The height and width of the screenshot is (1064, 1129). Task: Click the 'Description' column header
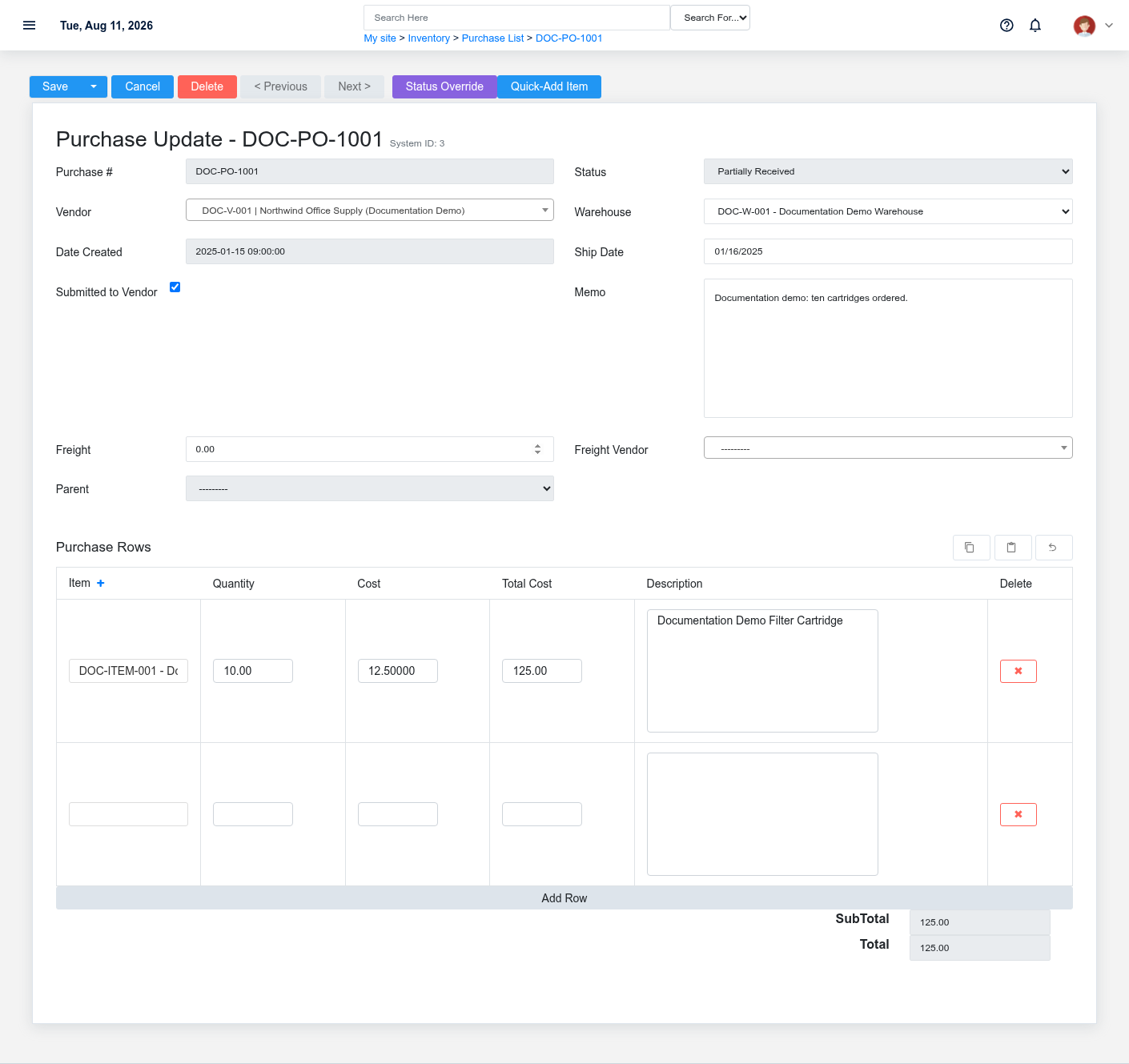(675, 584)
